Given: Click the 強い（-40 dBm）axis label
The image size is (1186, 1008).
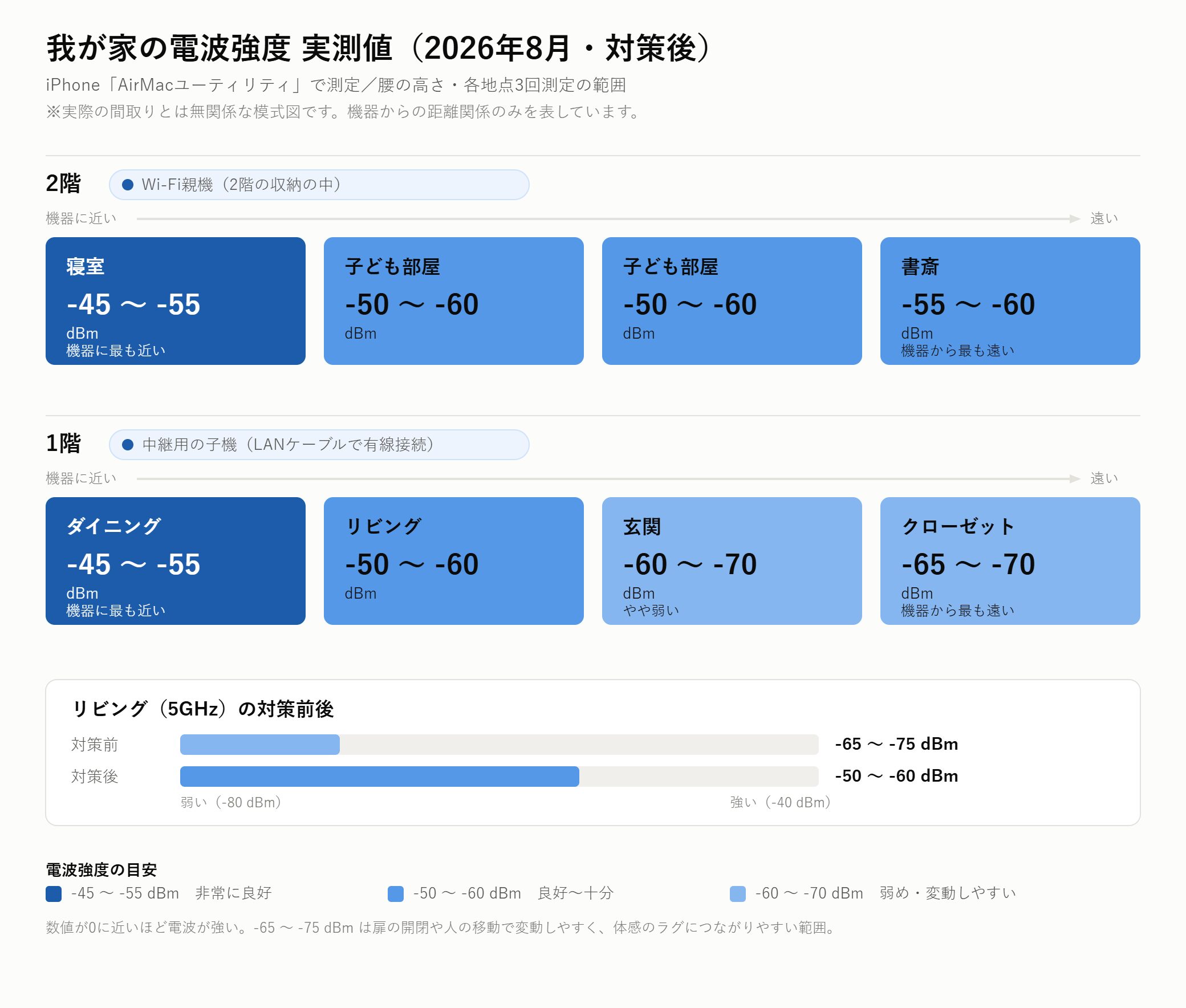Looking at the screenshot, I should (780, 802).
